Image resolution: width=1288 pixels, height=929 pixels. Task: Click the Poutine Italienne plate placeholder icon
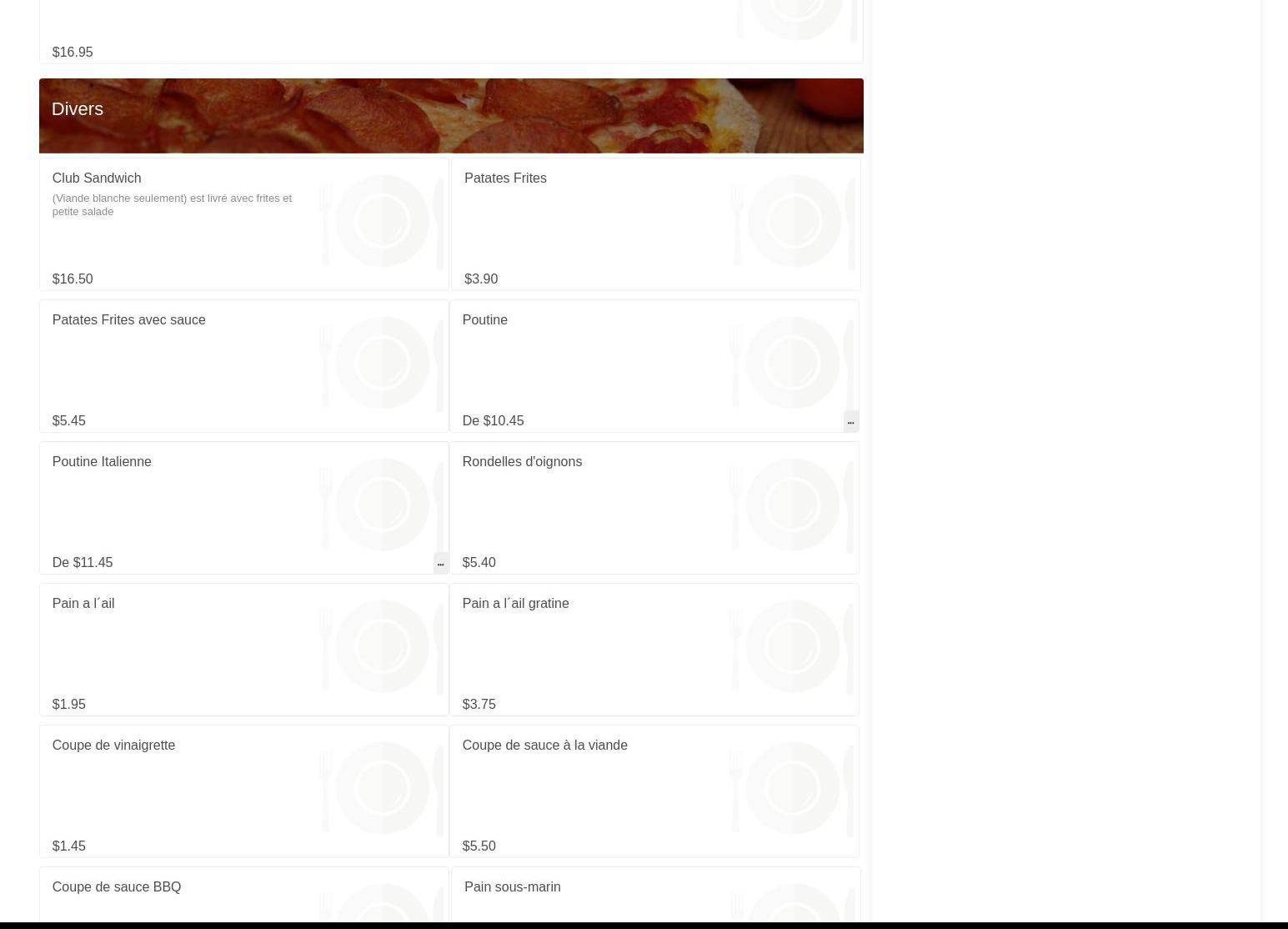coord(382,505)
